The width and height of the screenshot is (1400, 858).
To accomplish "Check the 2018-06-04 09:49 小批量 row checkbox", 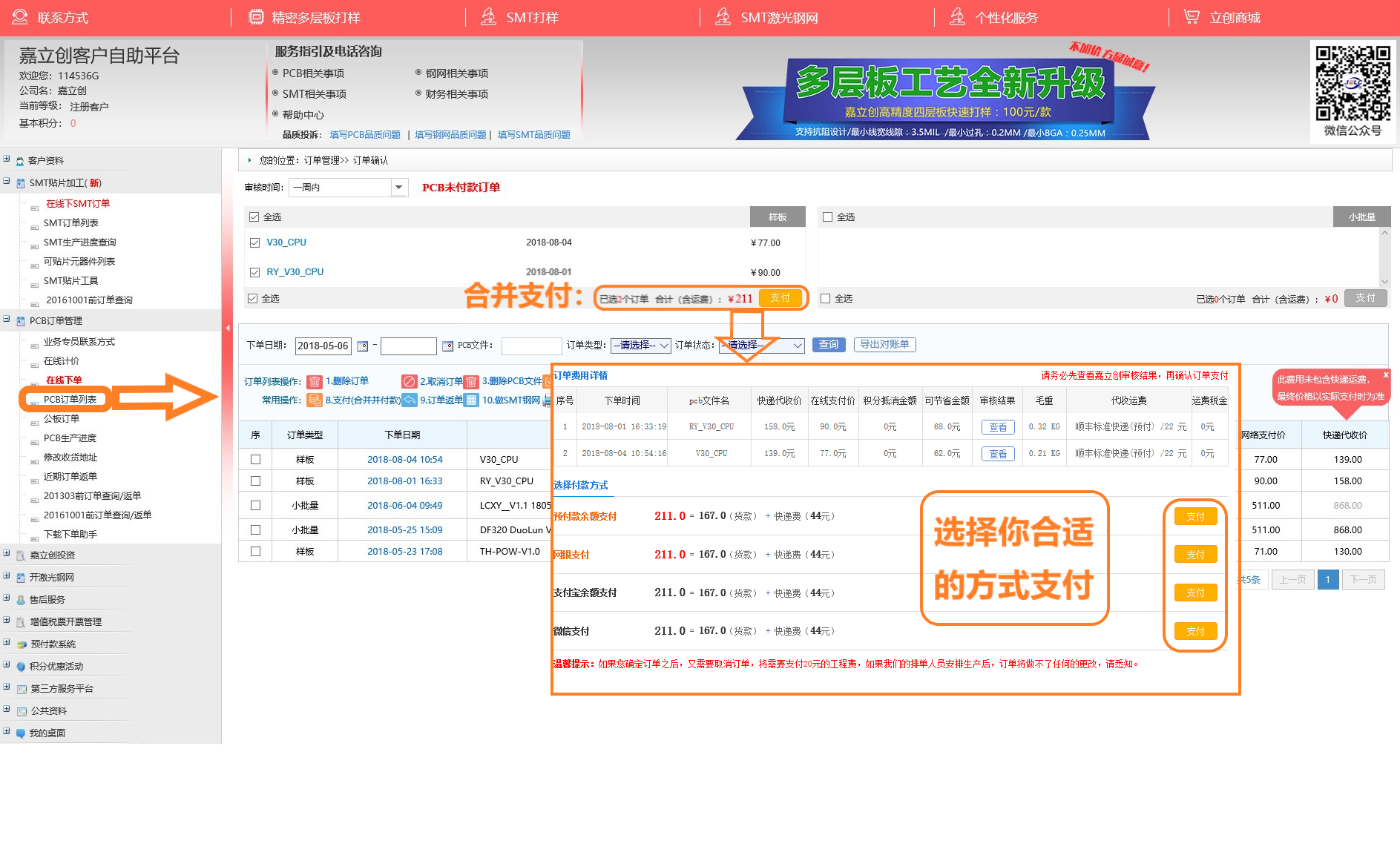I will coord(255,506).
